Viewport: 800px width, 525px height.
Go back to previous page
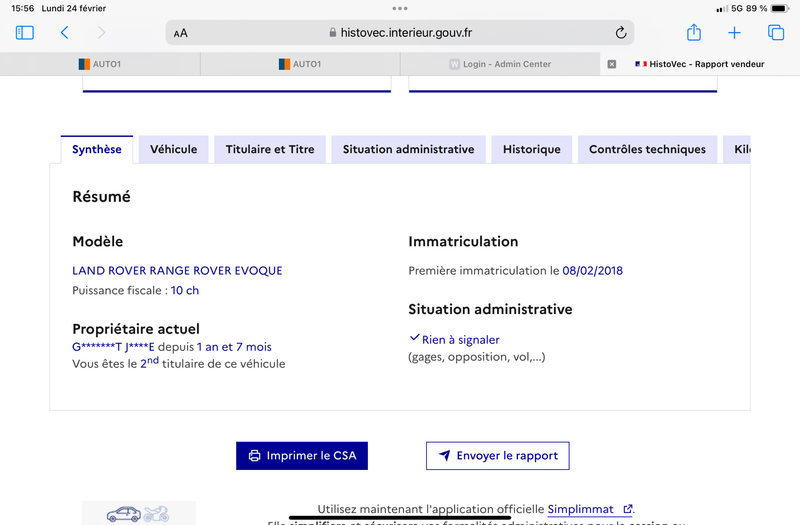point(65,33)
